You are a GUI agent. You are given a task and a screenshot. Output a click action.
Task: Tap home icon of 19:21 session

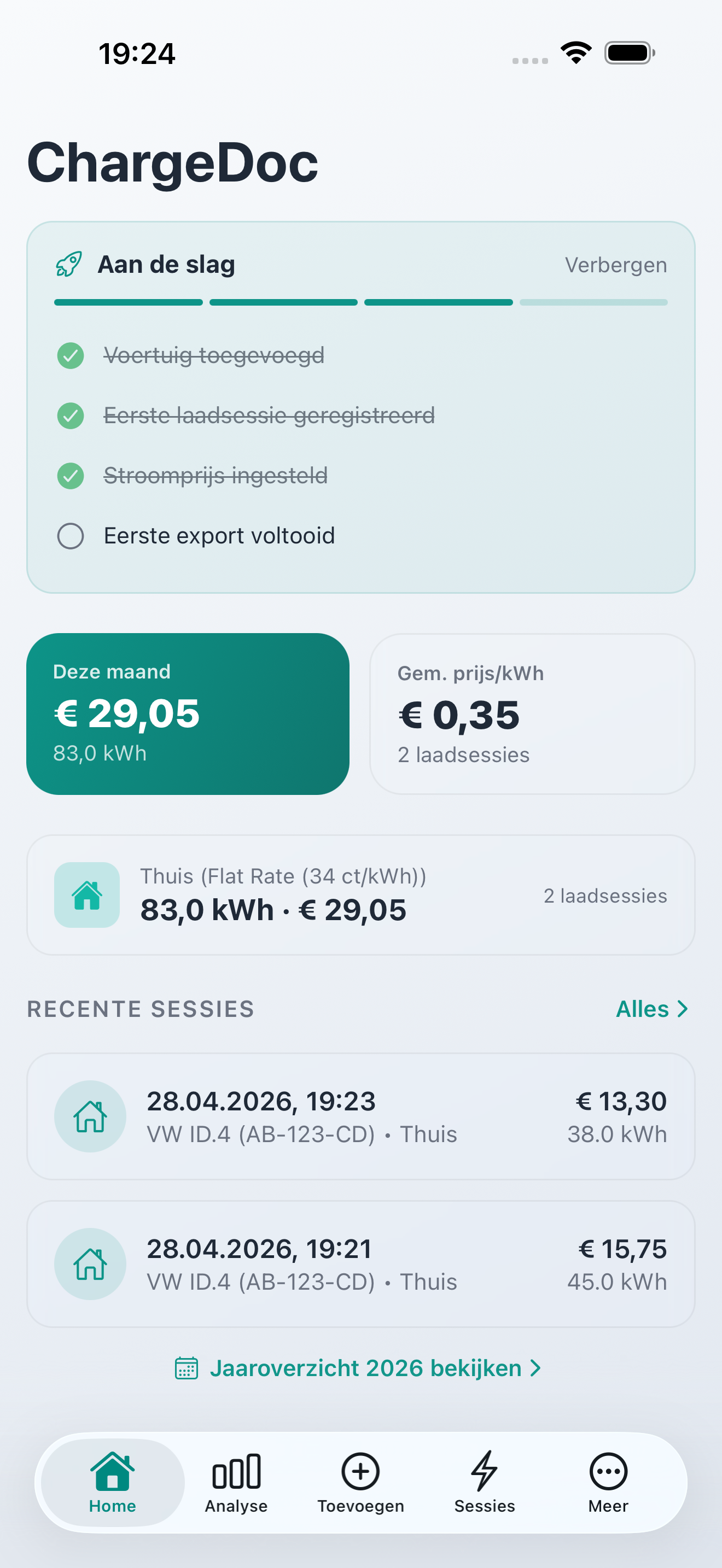(x=90, y=1263)
